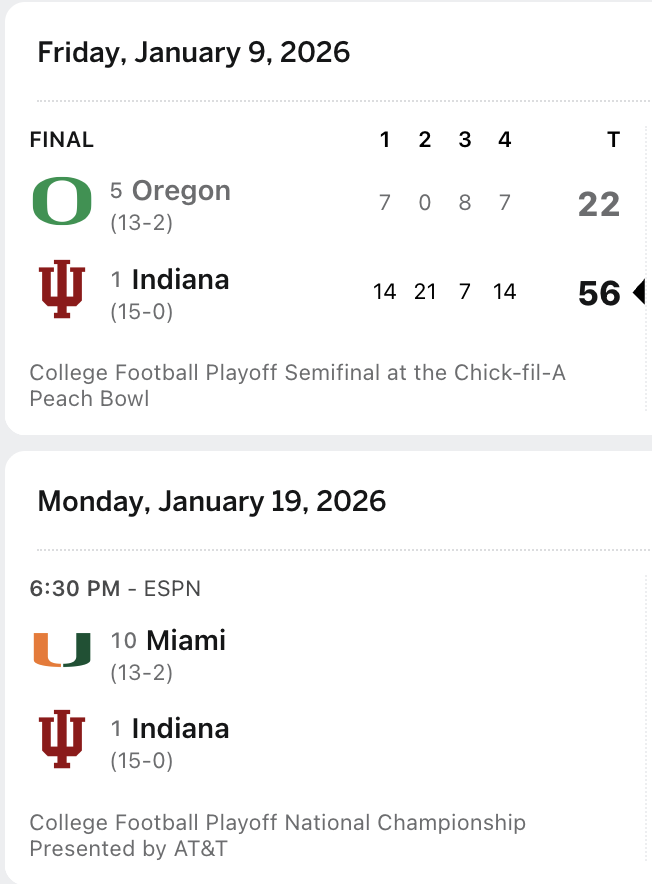Click the National Championship Presented by AT&T note

pos(277,835)
